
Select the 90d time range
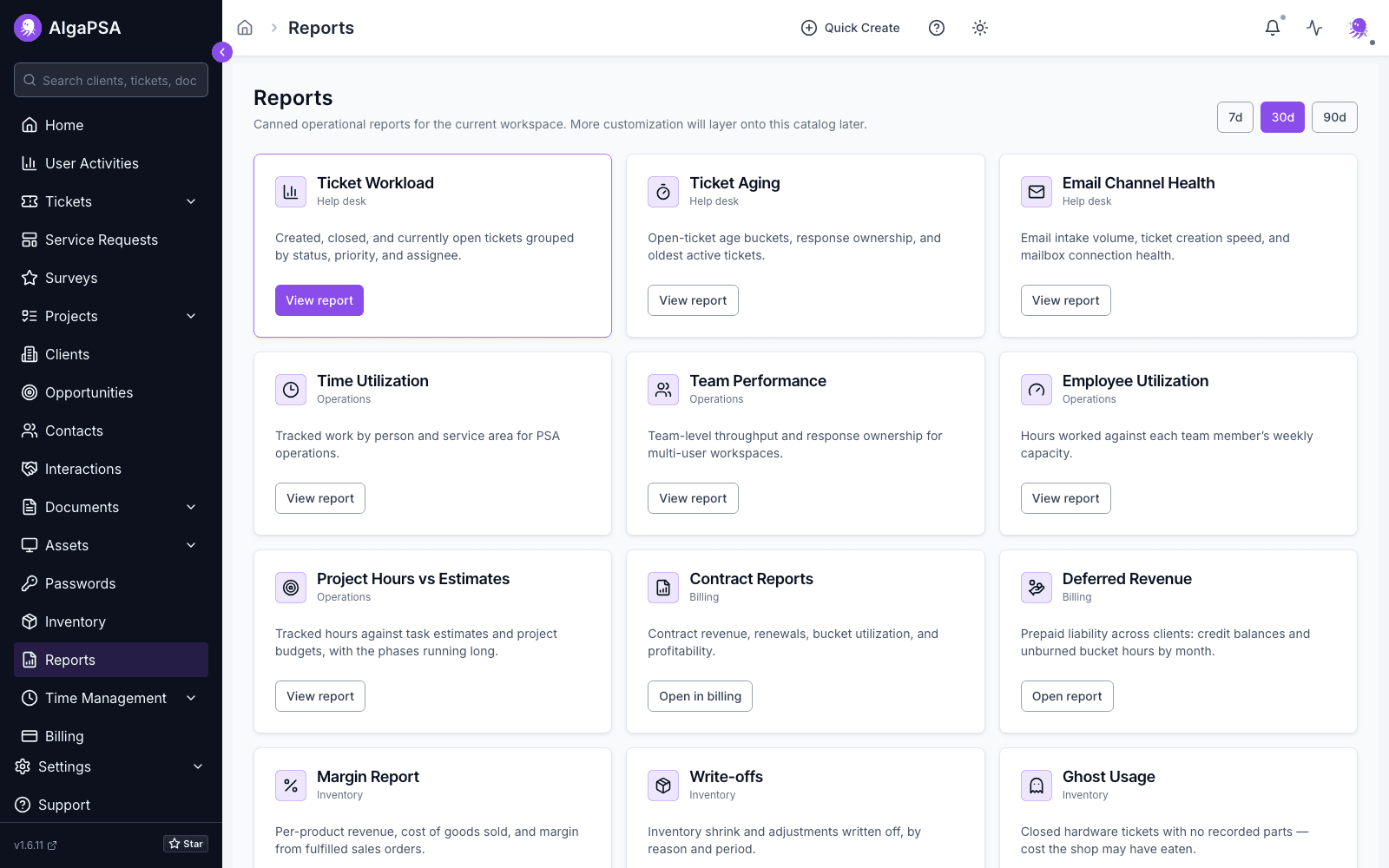1334,117
